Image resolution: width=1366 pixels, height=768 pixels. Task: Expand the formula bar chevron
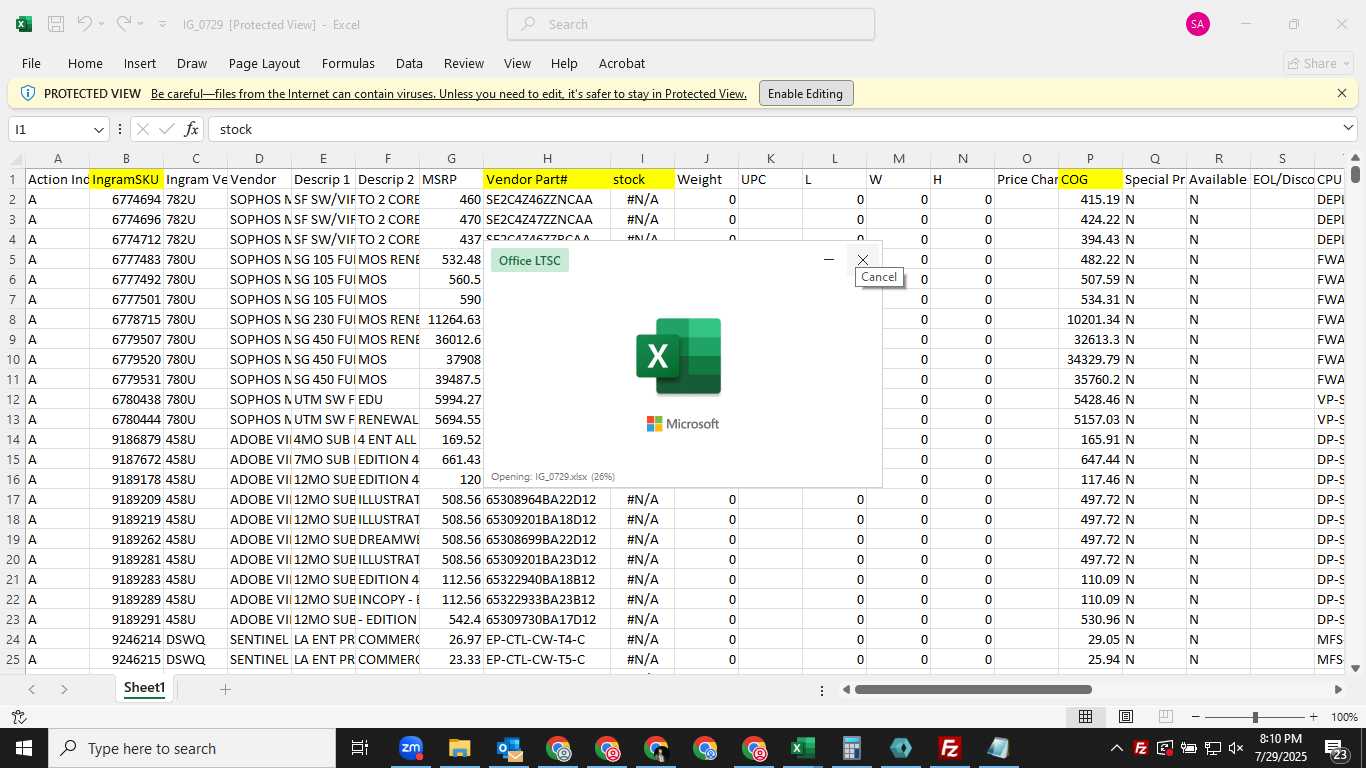point(1348,128)
